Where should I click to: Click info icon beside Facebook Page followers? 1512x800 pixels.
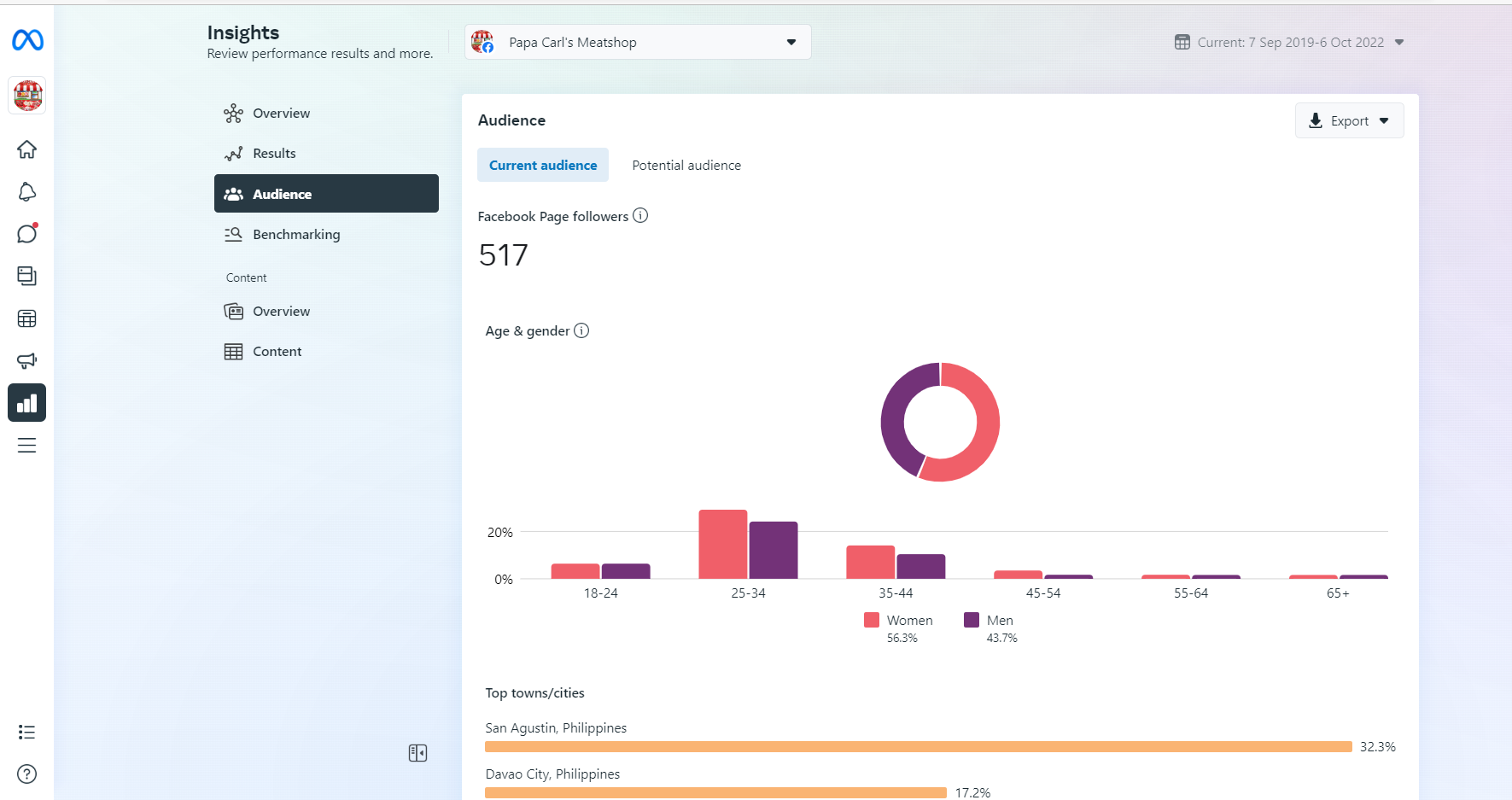(x=640, y=216)
